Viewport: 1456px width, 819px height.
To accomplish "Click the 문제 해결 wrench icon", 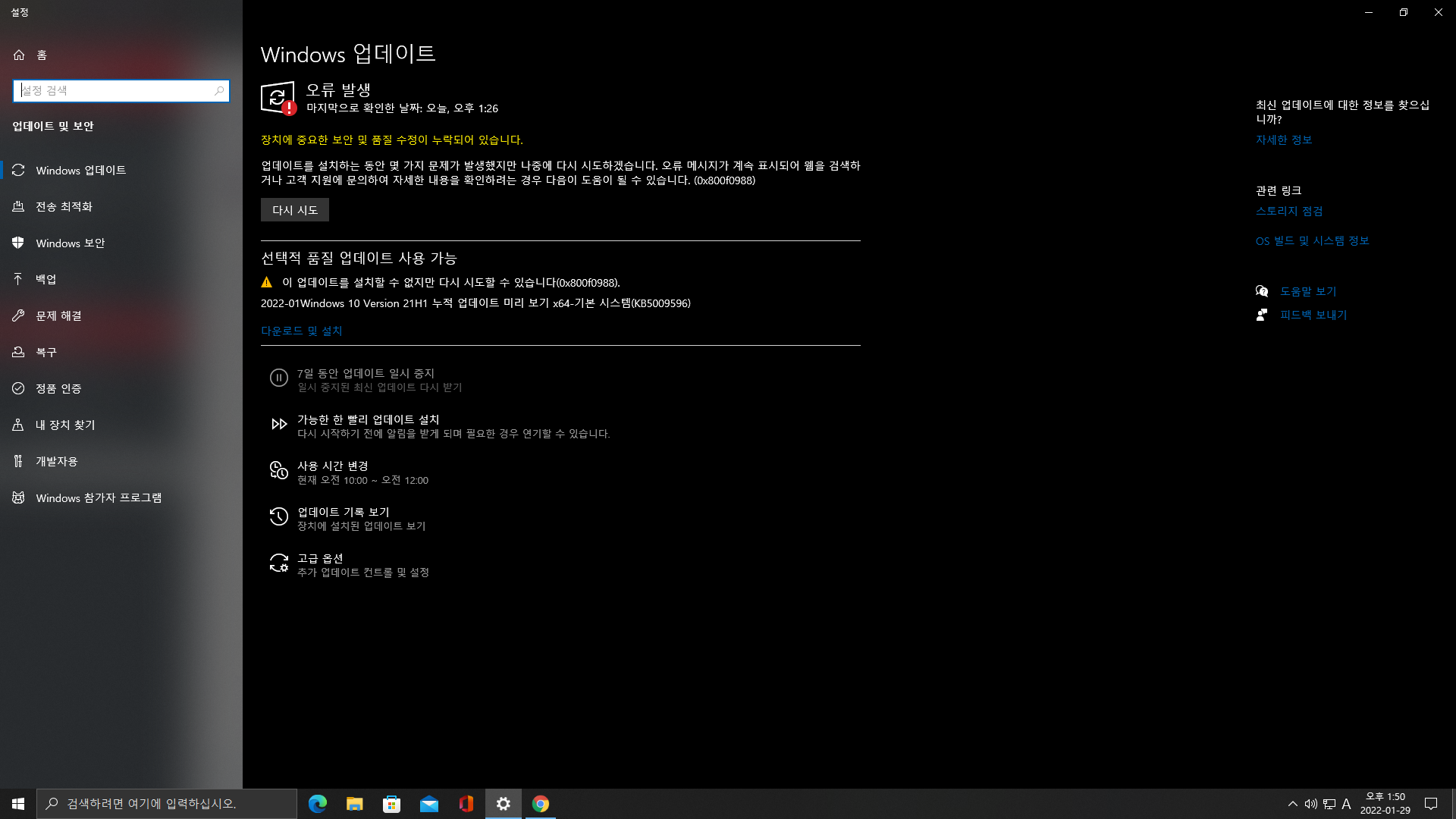I will 19,315.
